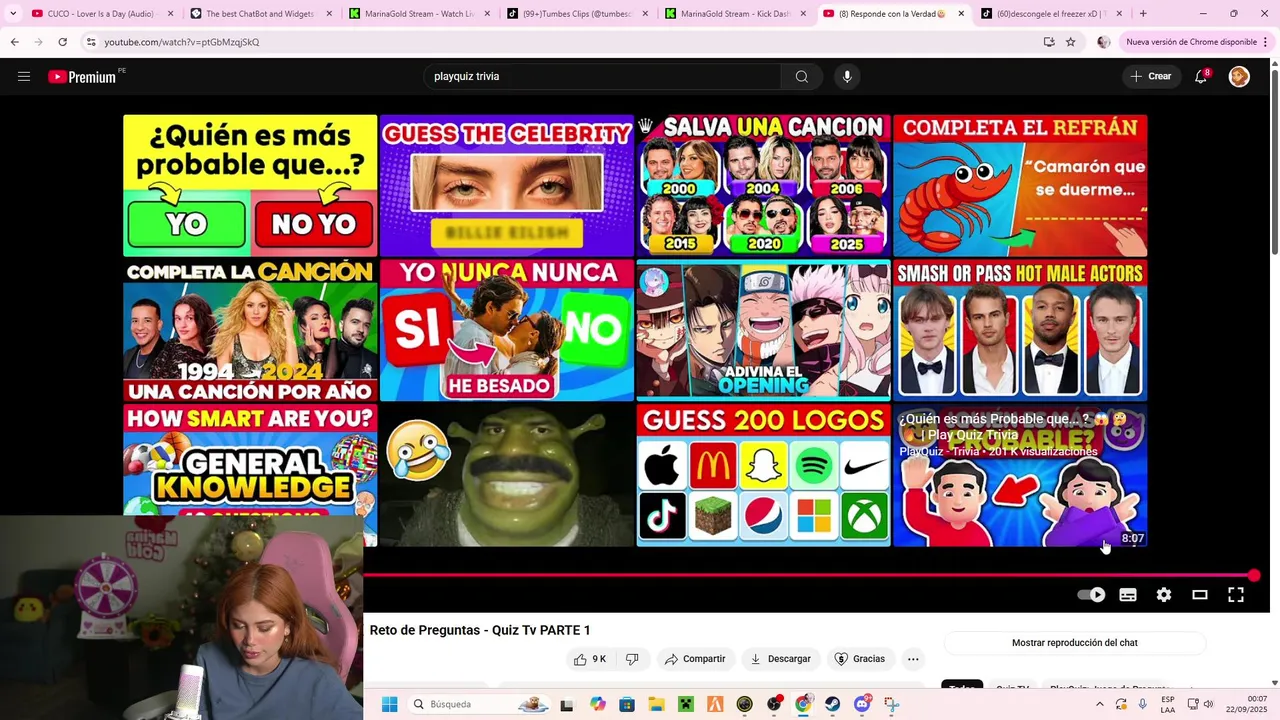Open Completa la Canción suggested video
This screenshot has width=1280, height=720.
(x=250, y=330)
